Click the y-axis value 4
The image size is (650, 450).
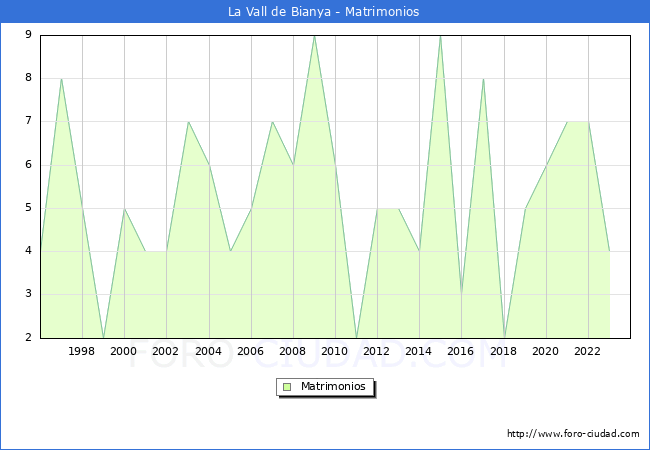click(x=28, y=251)
